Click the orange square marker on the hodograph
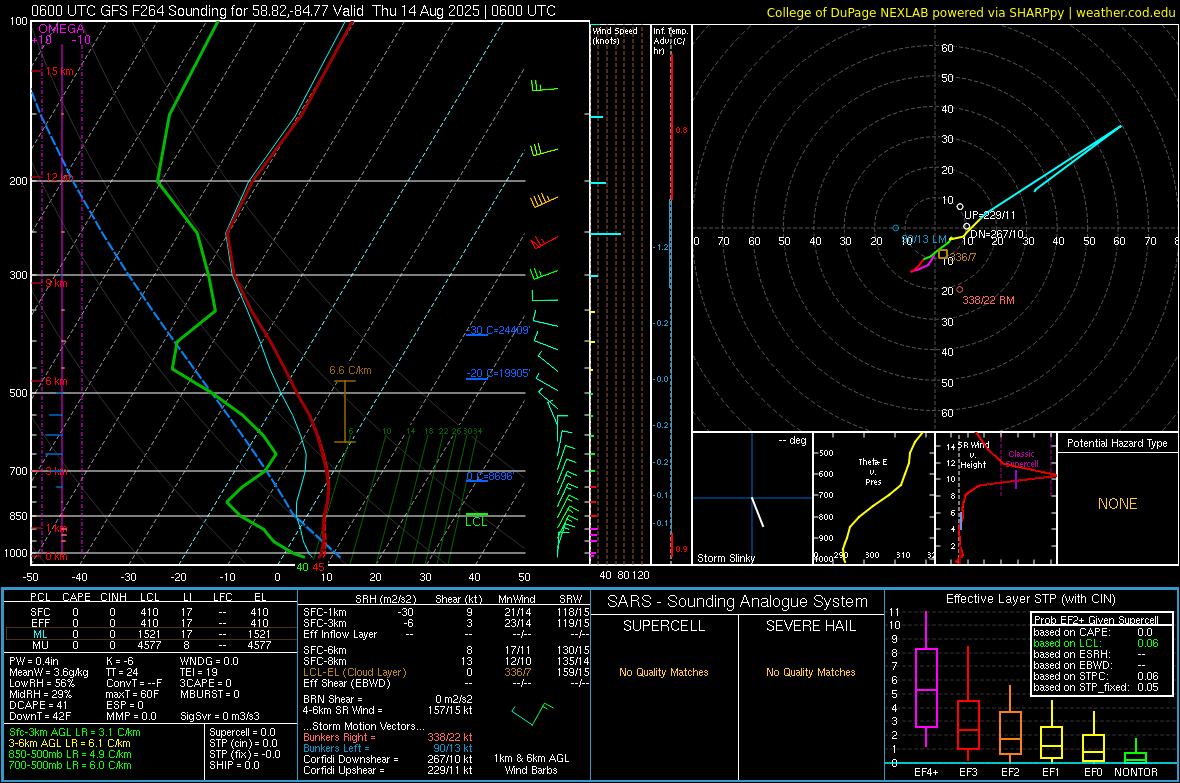1180x783 pixels. 943,254
